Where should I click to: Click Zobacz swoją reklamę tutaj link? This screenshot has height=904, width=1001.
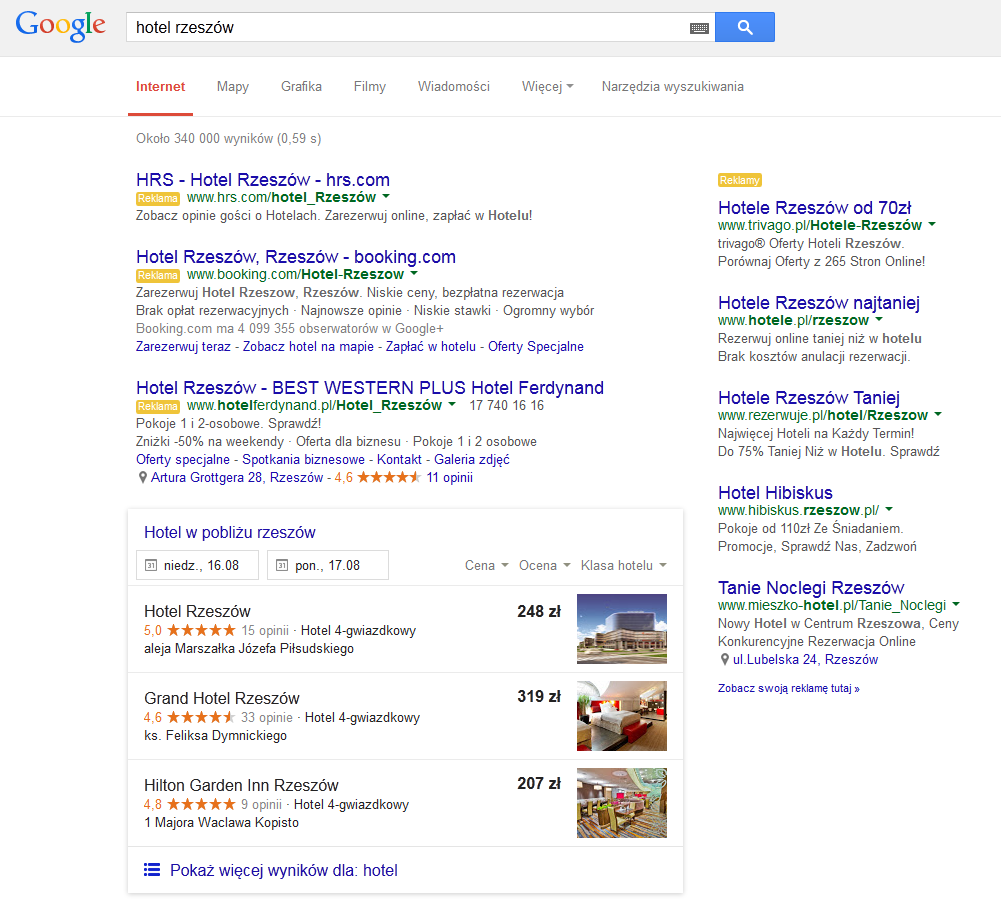788,688
